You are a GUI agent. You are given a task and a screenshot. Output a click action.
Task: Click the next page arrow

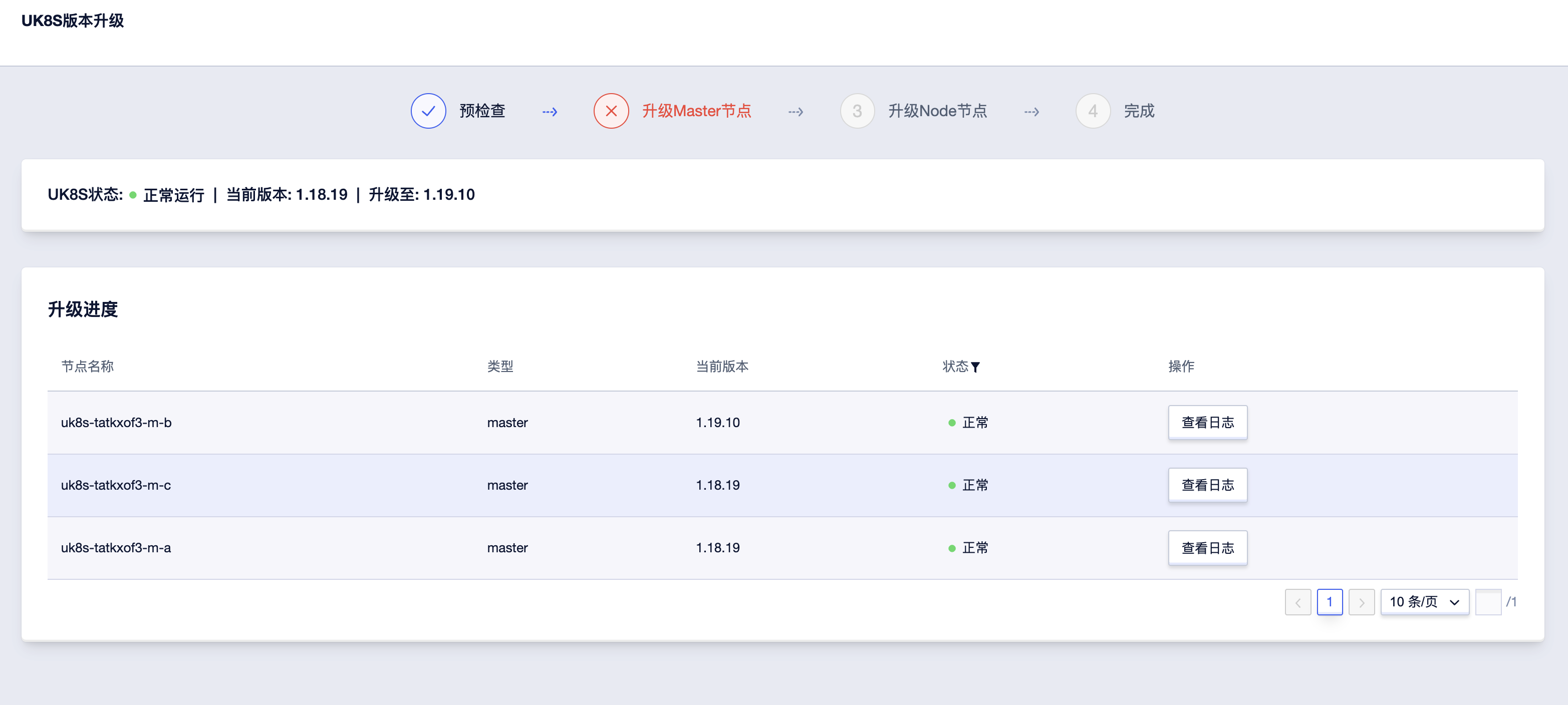[1361, 602]
